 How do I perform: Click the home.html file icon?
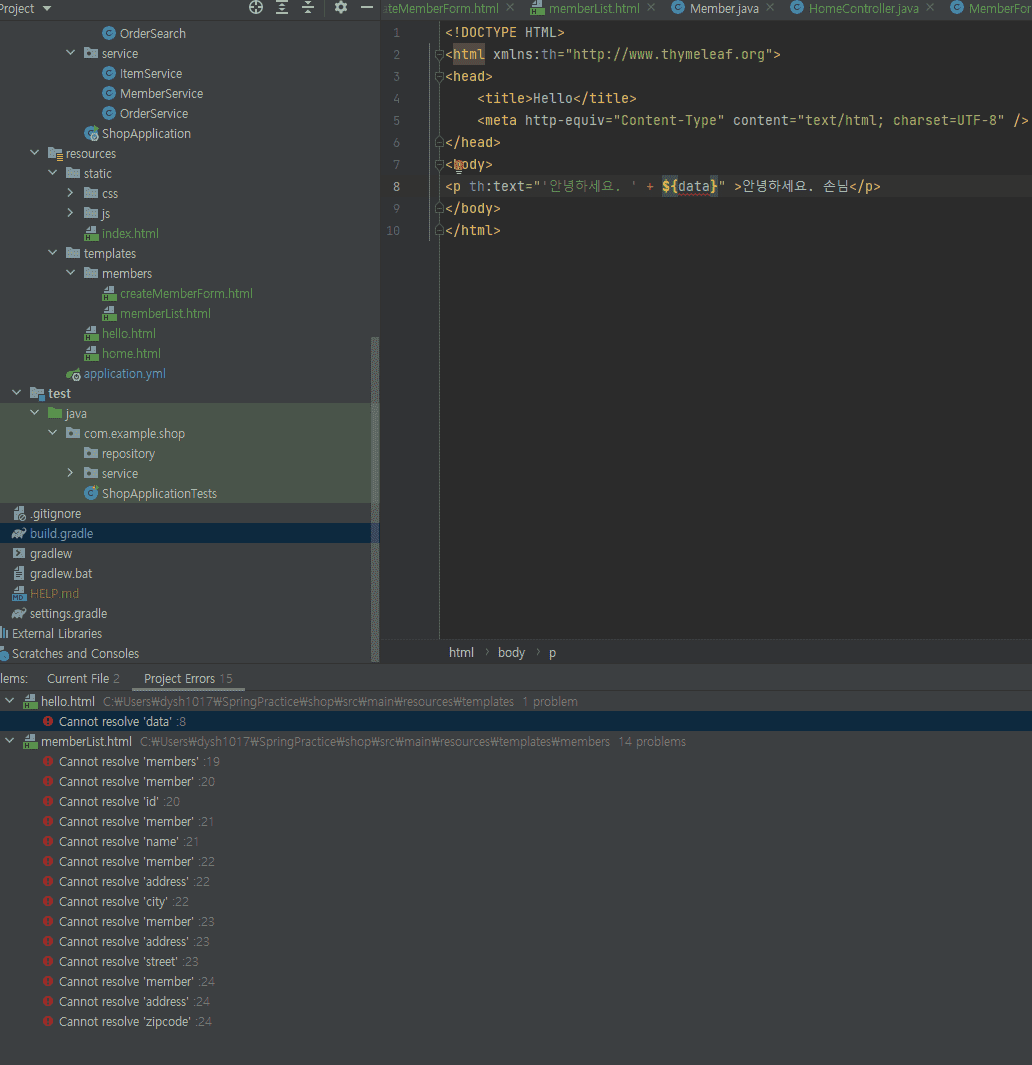(91, 353)
